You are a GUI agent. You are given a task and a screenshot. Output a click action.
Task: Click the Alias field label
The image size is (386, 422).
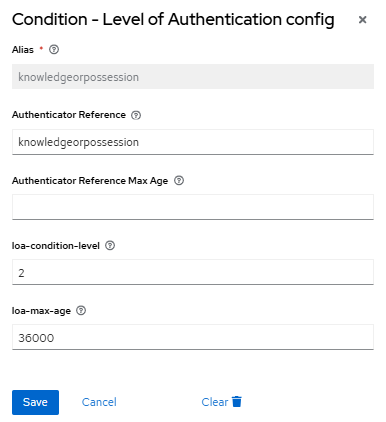pos(23,50)
